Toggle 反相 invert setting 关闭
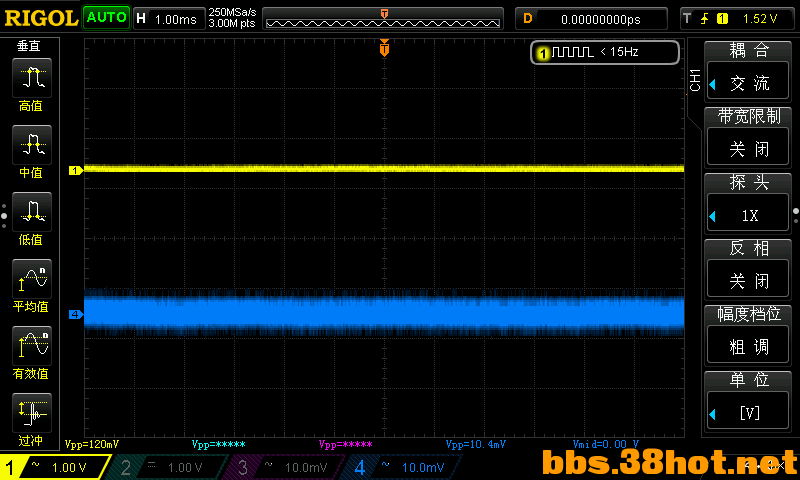 (x=748, y=269)
